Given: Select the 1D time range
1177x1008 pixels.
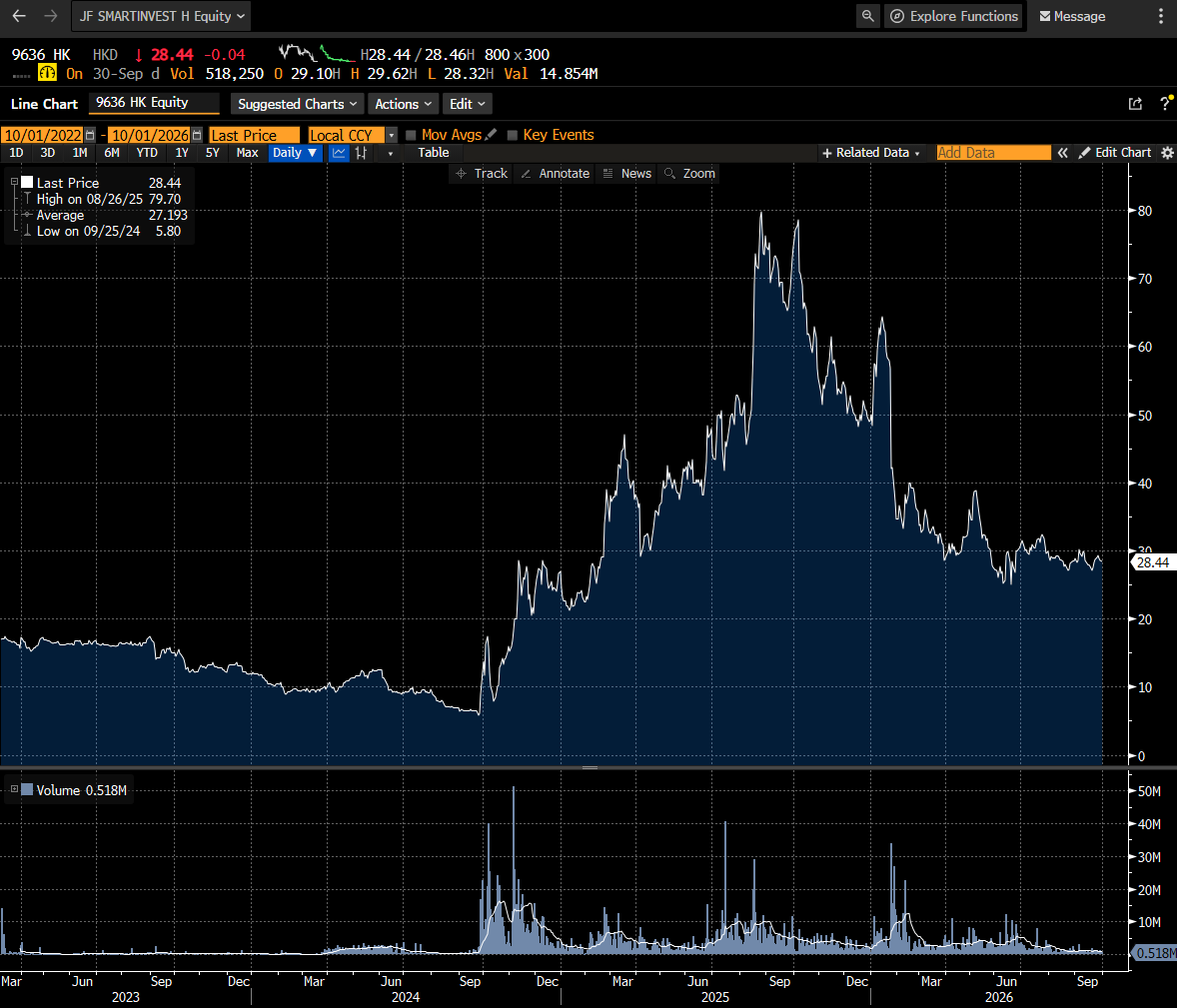Looking at the screenshot, I should tap(16, 153).
